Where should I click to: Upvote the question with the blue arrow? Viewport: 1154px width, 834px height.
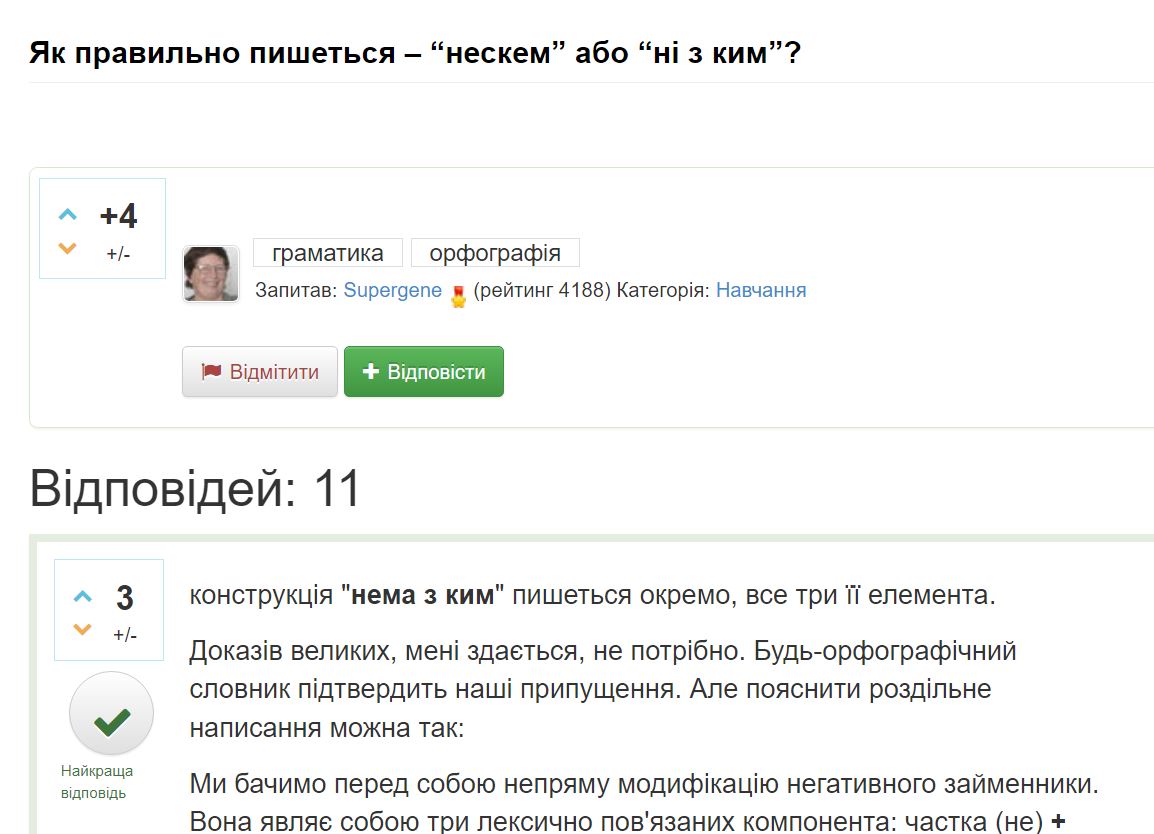(68, 214)
